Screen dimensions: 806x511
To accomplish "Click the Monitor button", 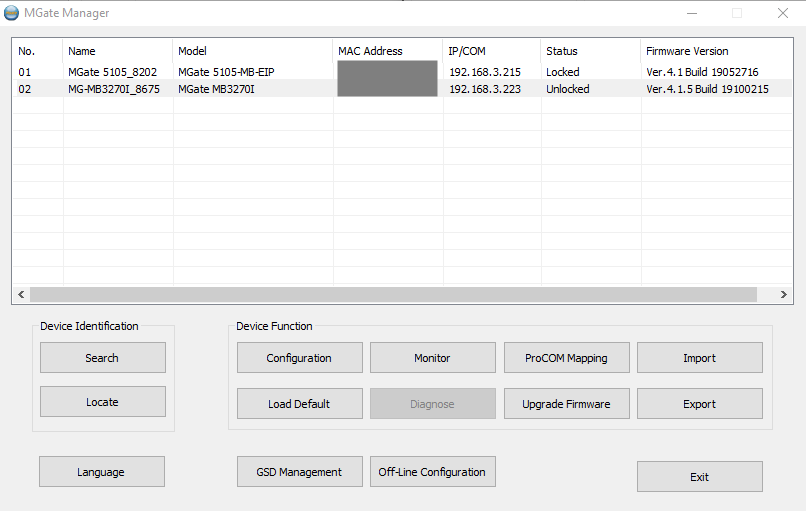I will 433,358.
